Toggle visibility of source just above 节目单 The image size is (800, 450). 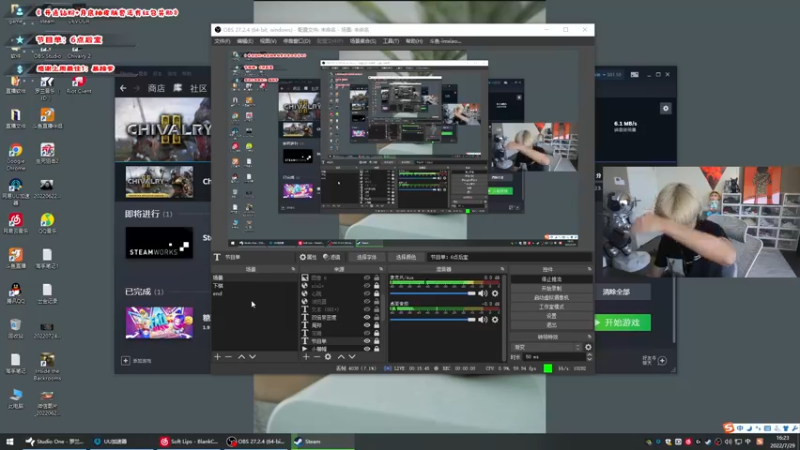pos(367,333)
